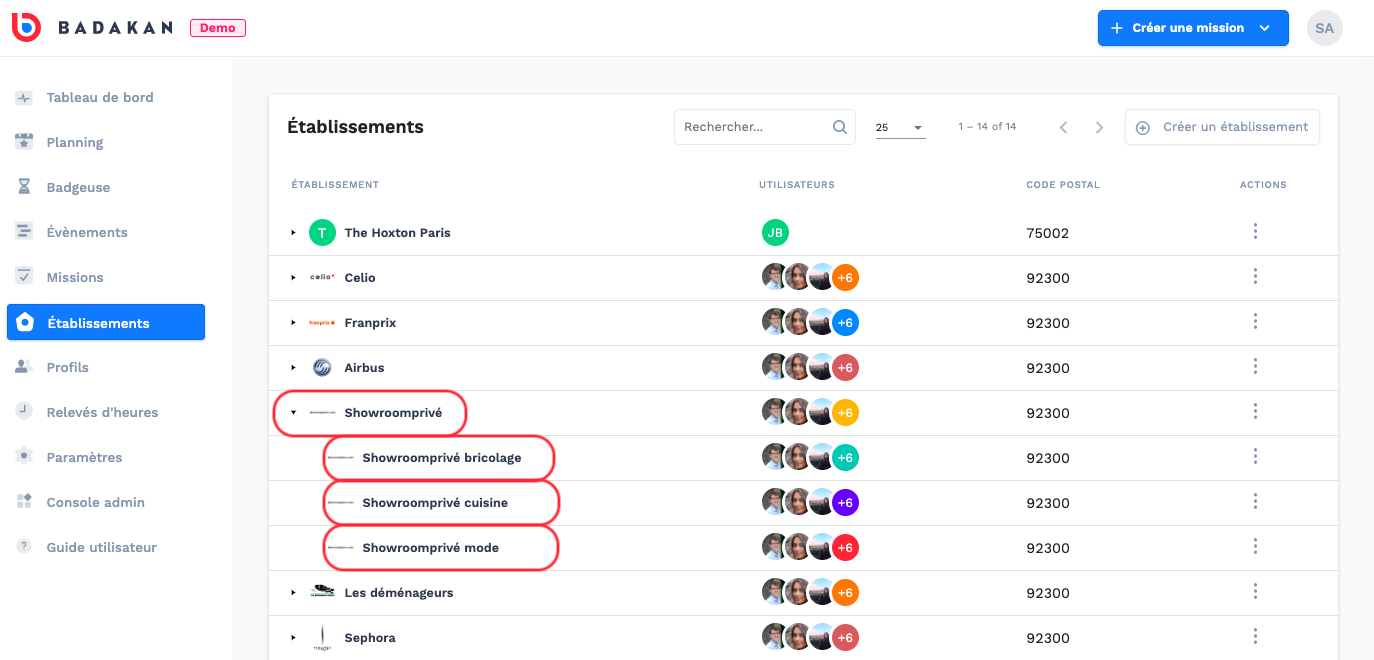Open actions menu for Airbus
Image resolution: width=1374 pixels, height=660 pixels.
click(x=1255, y=367)
